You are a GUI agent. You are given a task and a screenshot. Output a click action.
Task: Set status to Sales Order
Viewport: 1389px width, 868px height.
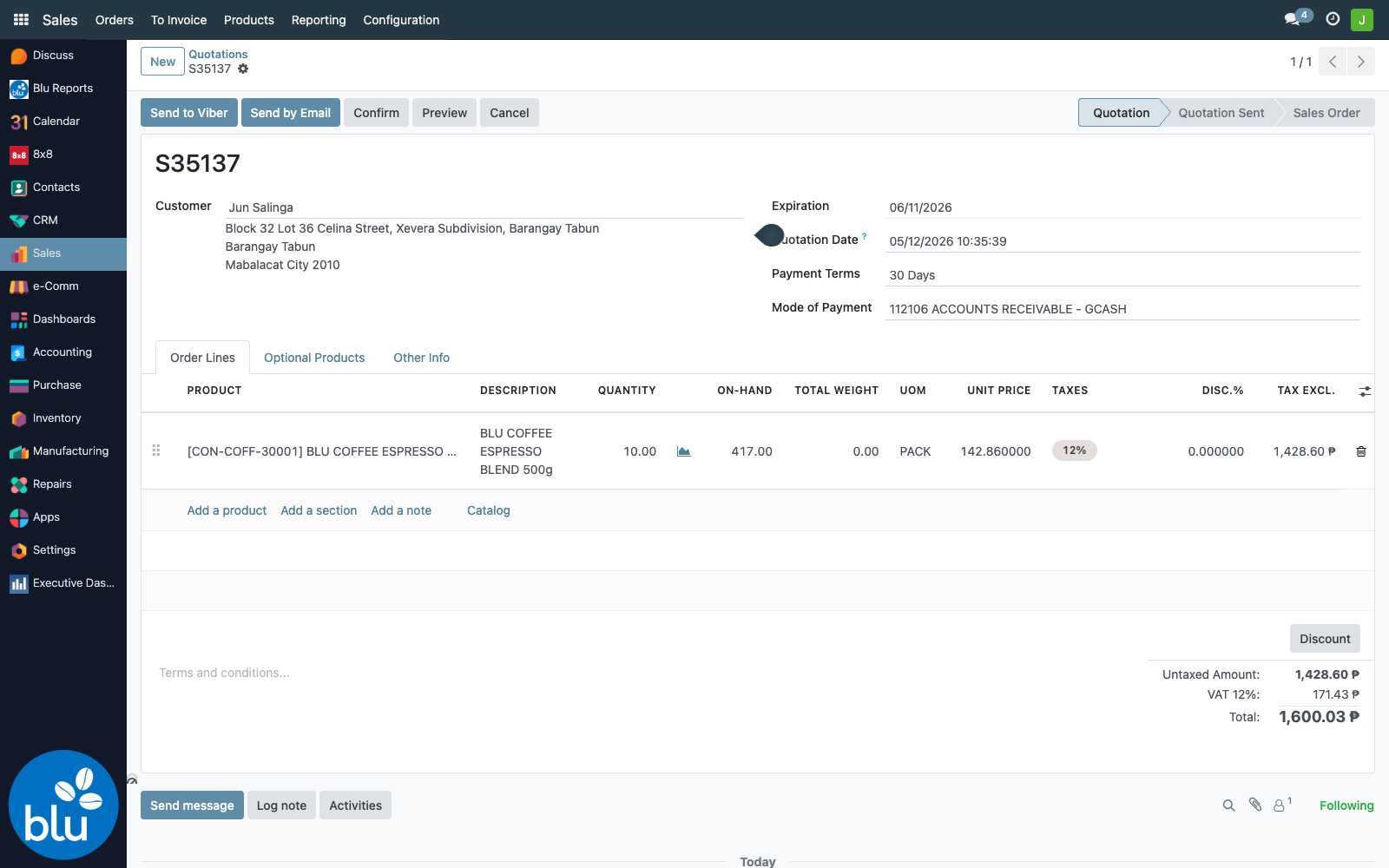[1326, 113]
